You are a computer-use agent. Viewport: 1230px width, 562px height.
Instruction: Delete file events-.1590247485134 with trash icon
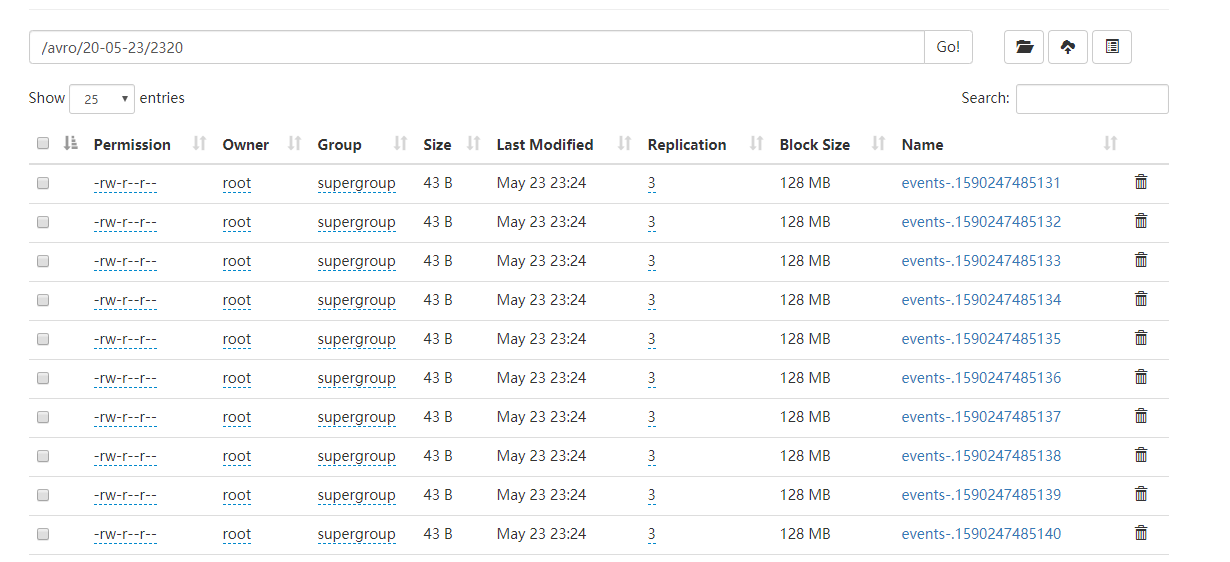click(x=1141, y=299)
